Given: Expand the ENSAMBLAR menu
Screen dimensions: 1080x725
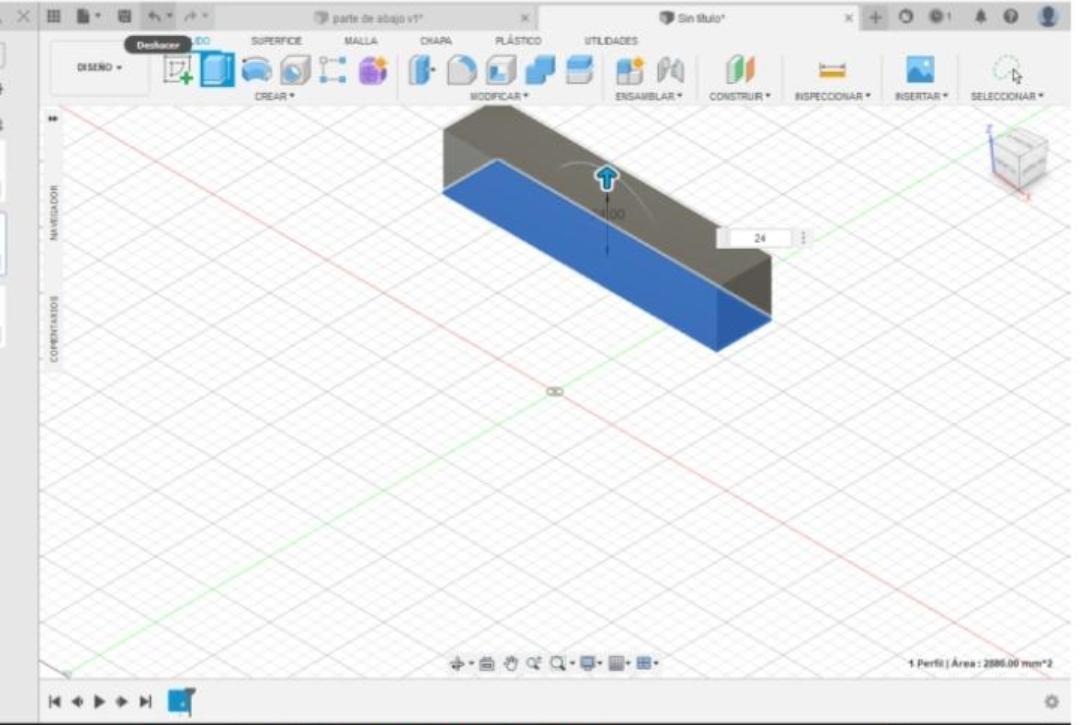Looking at the screenshot, I should (649, 96).
